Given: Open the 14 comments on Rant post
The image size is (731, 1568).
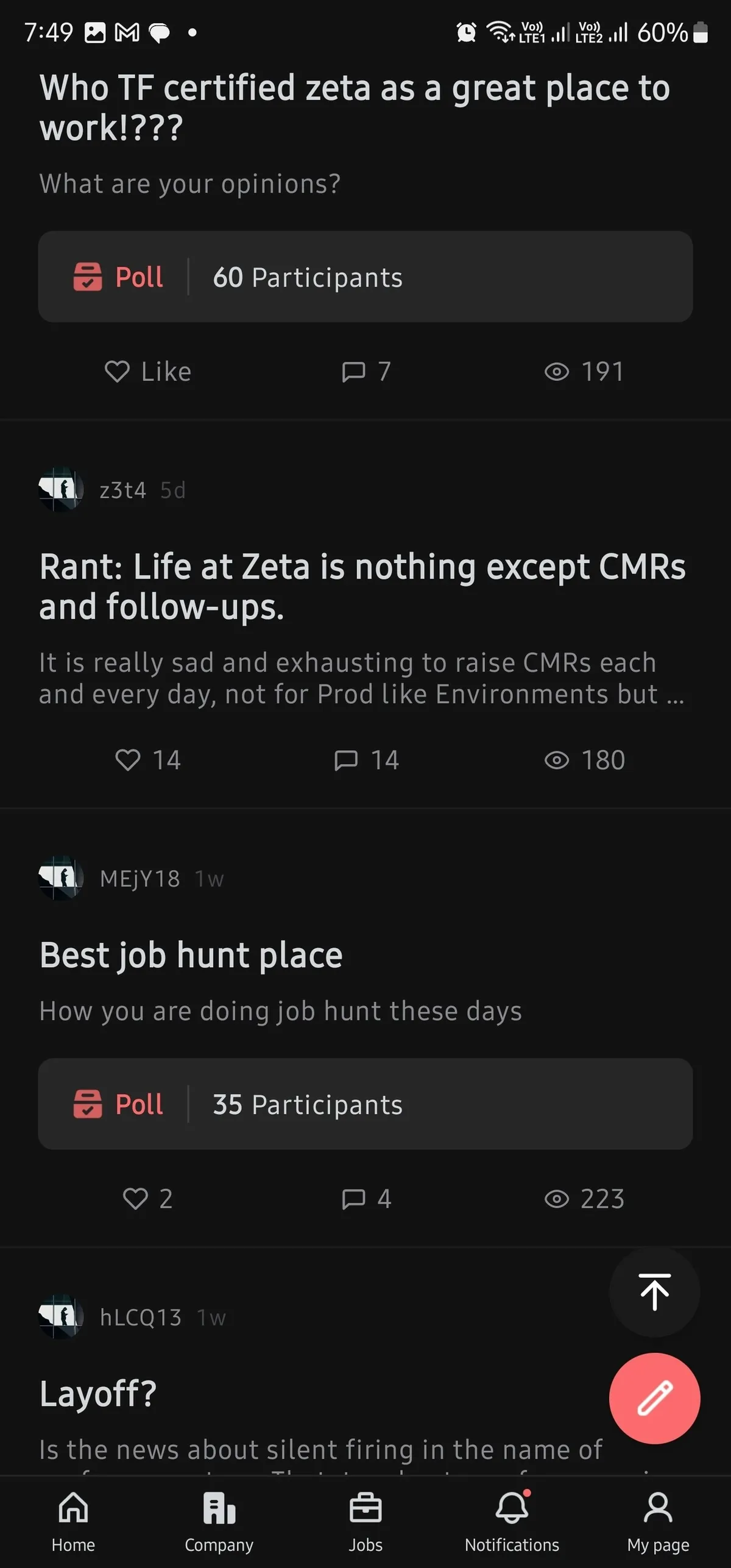Looking at the screenshot, I should pyautogui.click(x=366, y=760).
